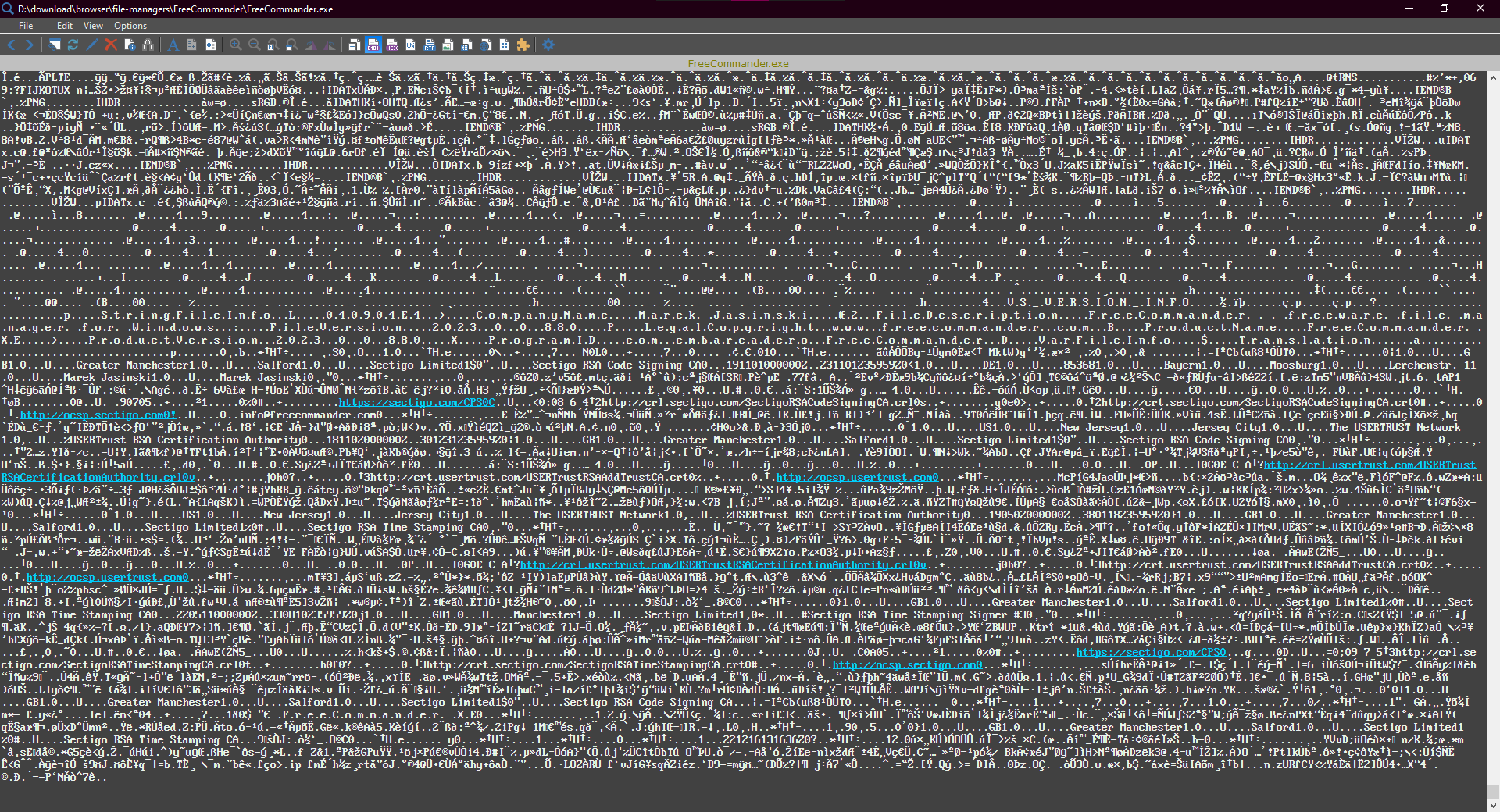Open the Options menu
The width and height of the screenshot is (1500, 812).
click(130, 26)
